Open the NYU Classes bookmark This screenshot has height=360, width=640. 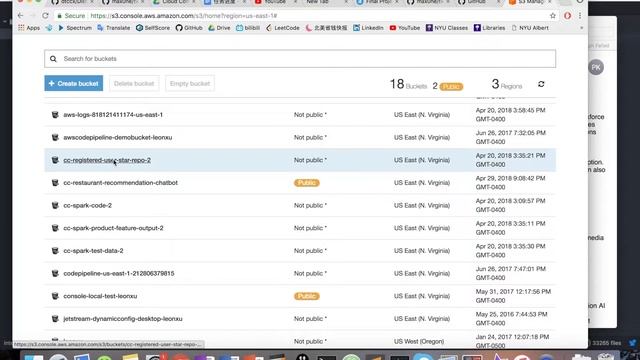(447, 28)
